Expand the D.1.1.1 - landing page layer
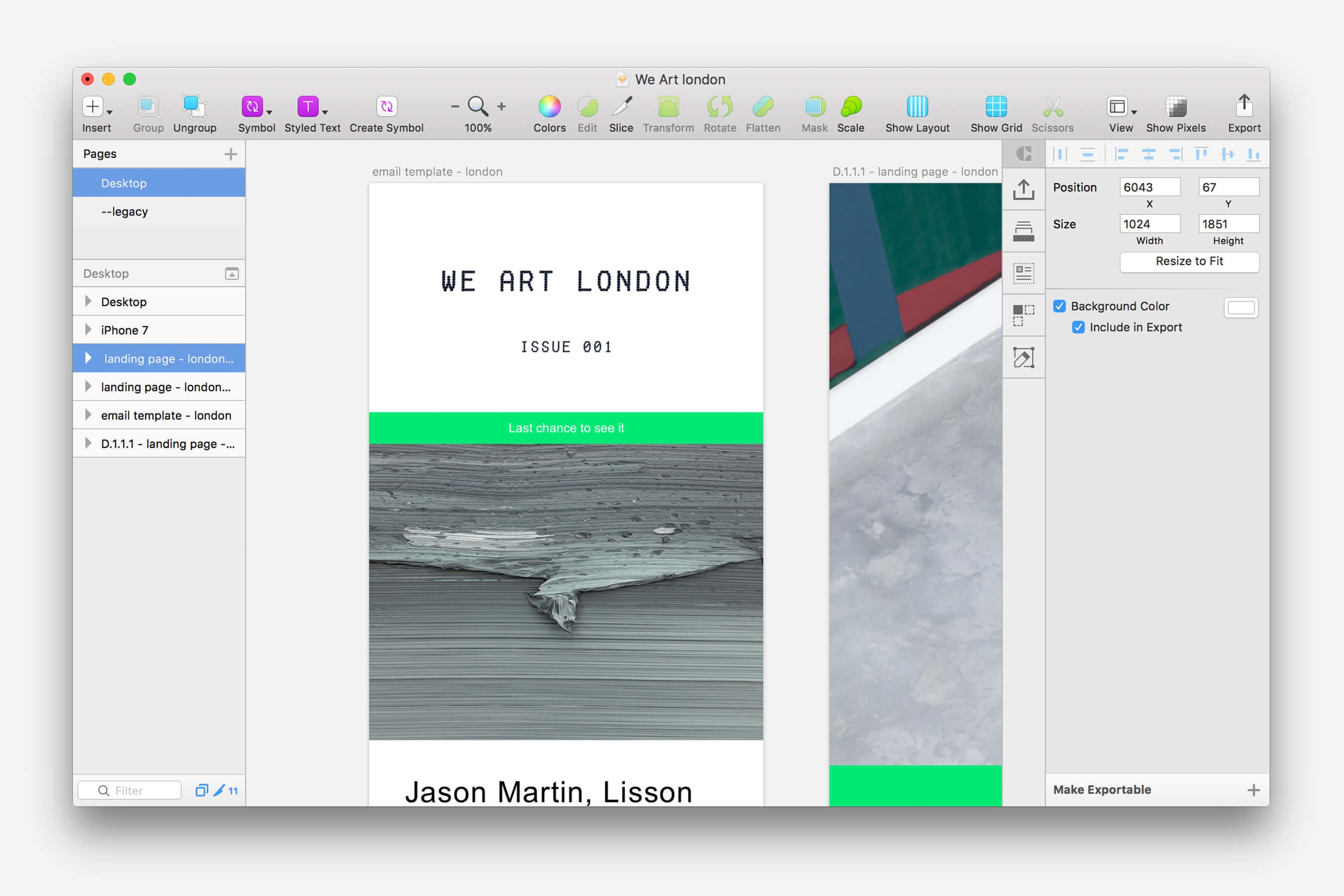 point(88,444)
